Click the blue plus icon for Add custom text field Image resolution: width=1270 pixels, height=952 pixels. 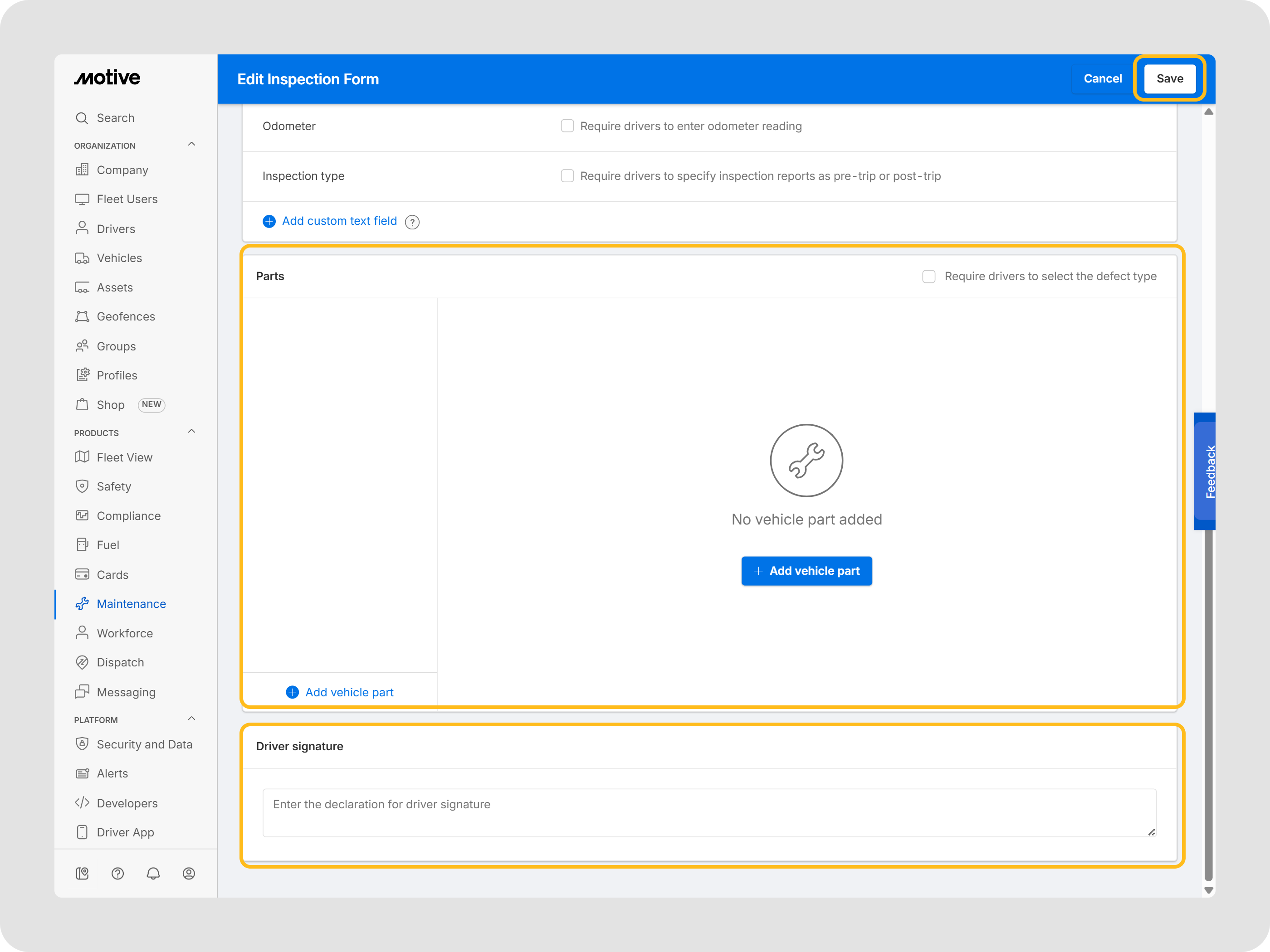tap(269, 222)
